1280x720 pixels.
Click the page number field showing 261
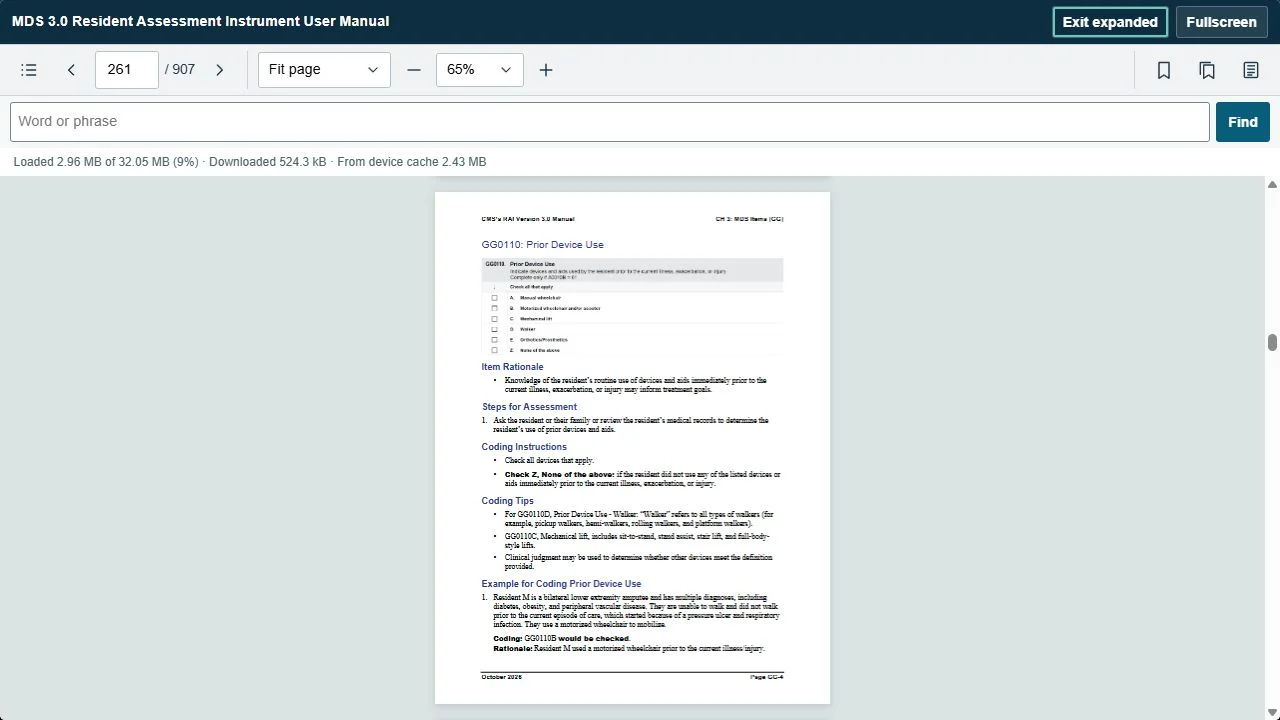tap(127, 70)
